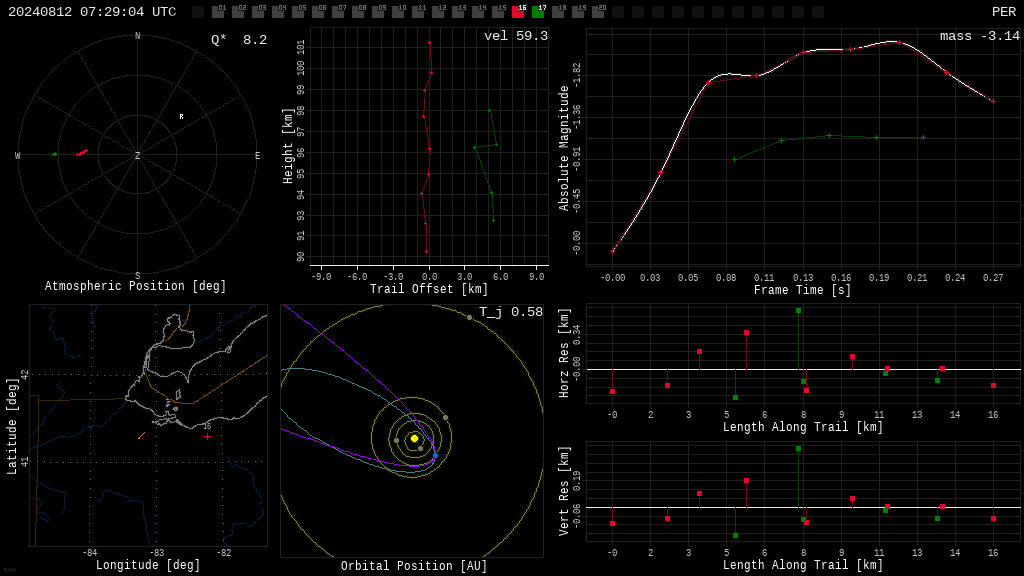Click the vel 59.3 readout
1024x576 pixels.
tap(516, 36)
